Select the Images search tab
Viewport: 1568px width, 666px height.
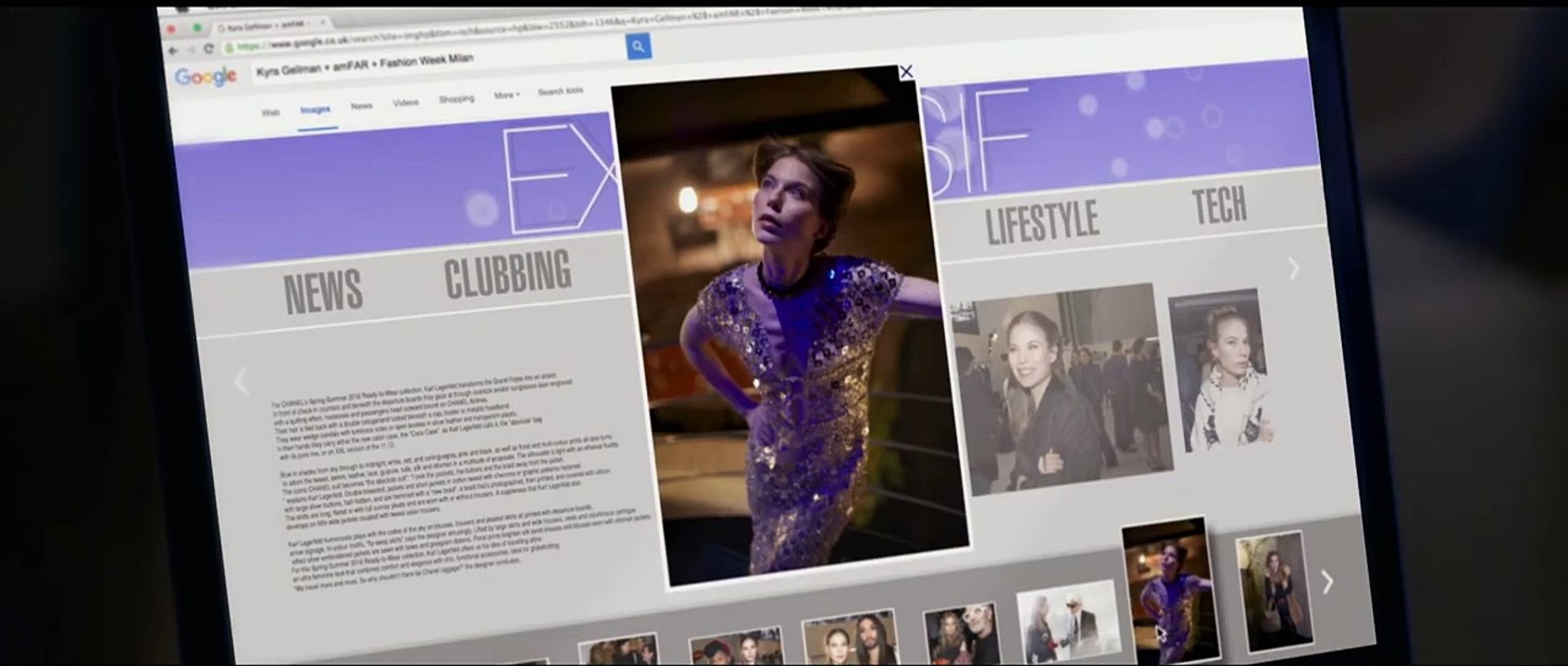[x=315, y=110]
